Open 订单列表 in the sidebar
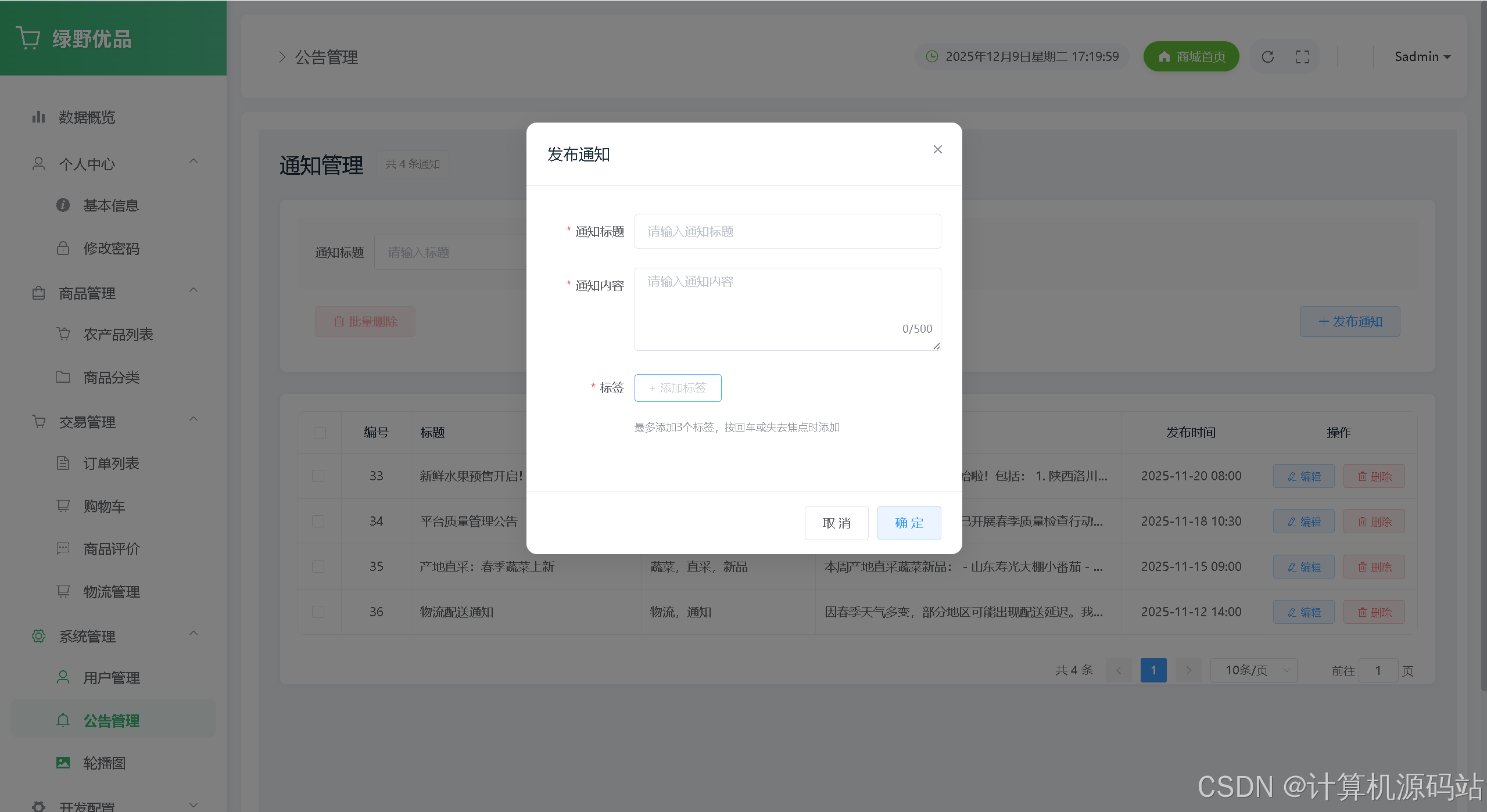Image resolution: width=1487 pixels, height=812 pixels. pos(111,464)
